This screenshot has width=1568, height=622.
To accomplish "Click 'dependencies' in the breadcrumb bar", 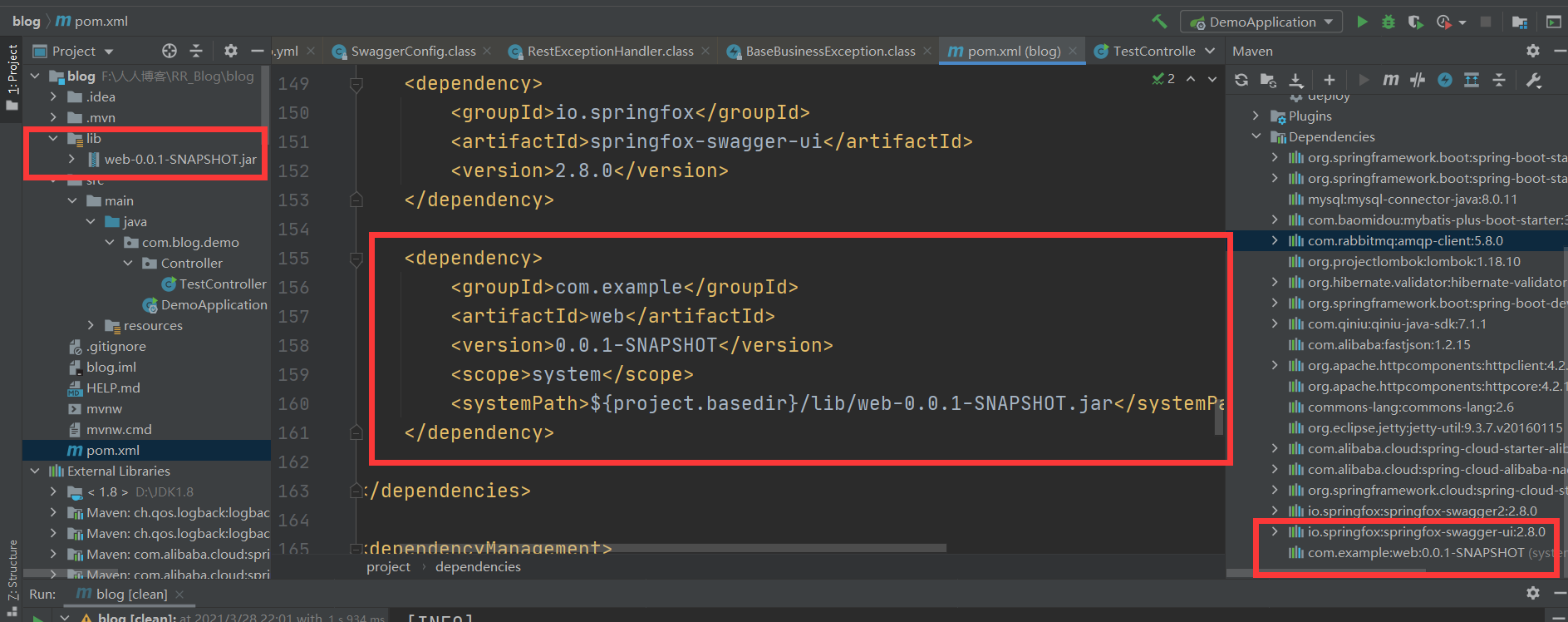I will [x=478, y=566].
